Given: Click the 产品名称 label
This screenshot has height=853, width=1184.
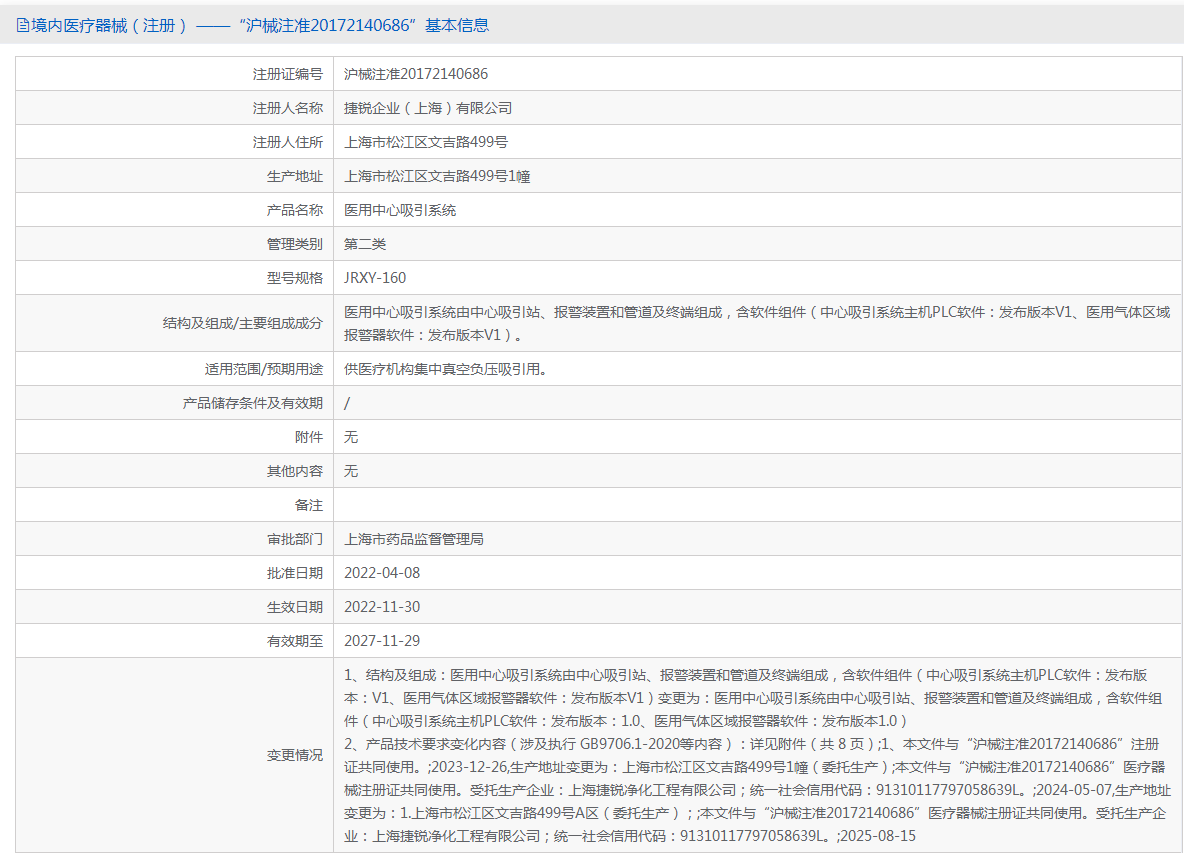Looking at the screenshot, I should click(294, 210).
